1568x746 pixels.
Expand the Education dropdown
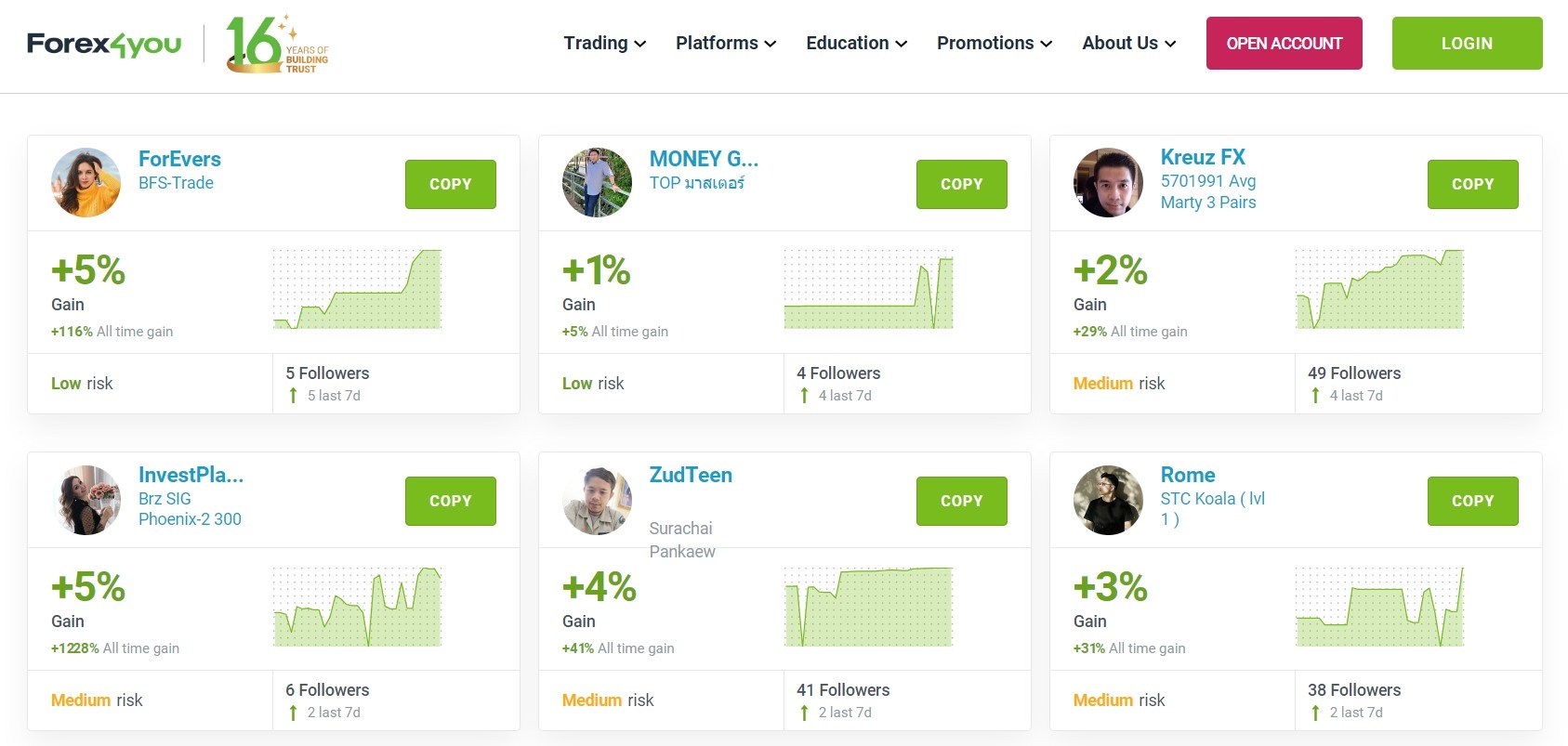click(x=854, y=43)
